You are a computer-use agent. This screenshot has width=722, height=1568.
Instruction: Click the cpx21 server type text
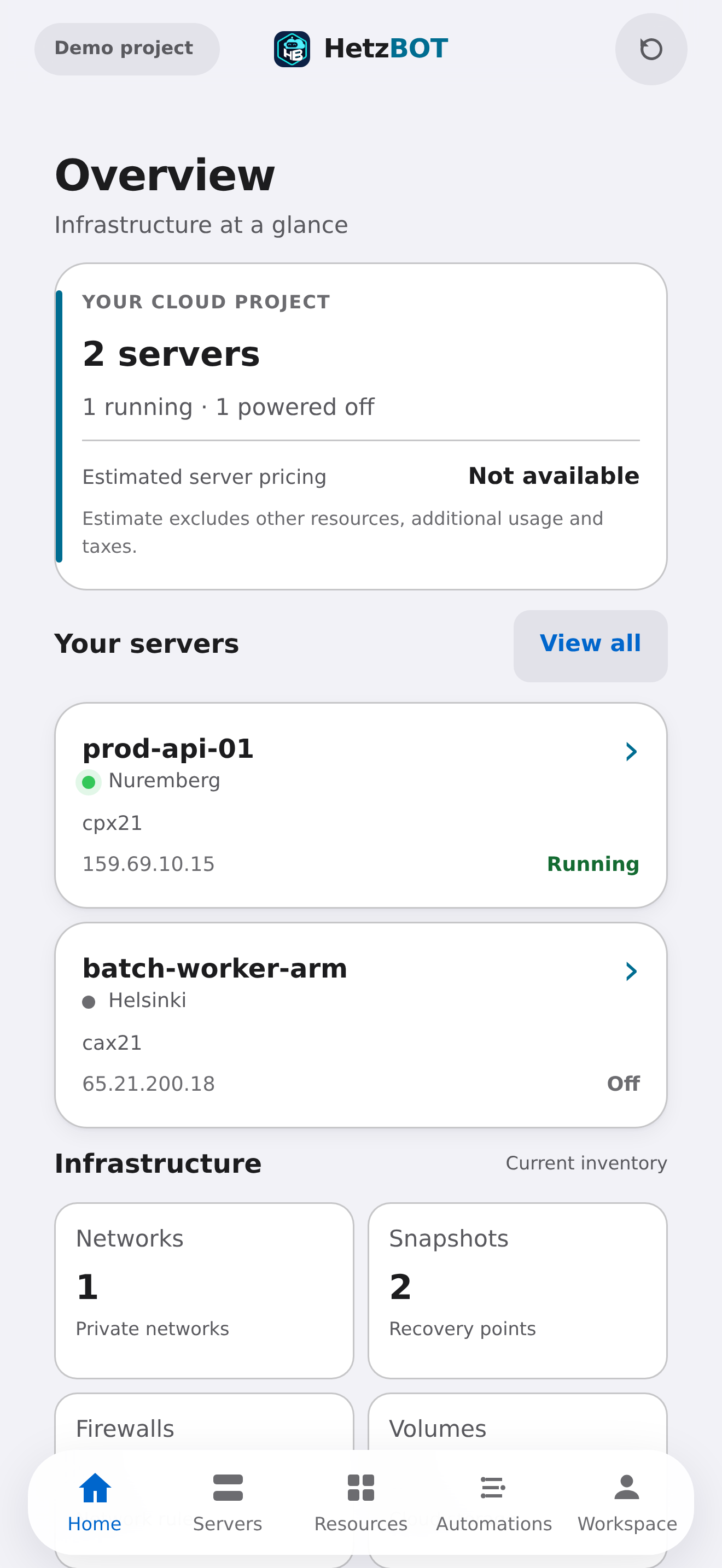(x=112, y=823)
